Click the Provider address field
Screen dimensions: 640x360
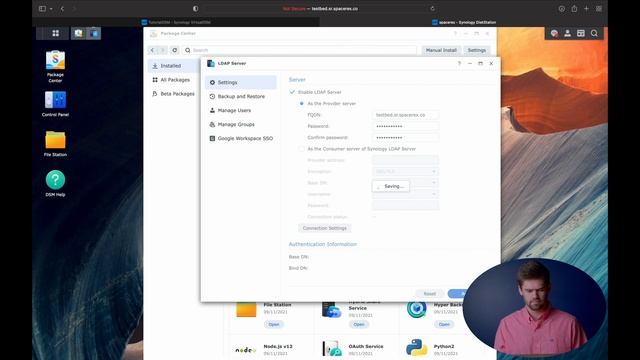click(405, 160)
